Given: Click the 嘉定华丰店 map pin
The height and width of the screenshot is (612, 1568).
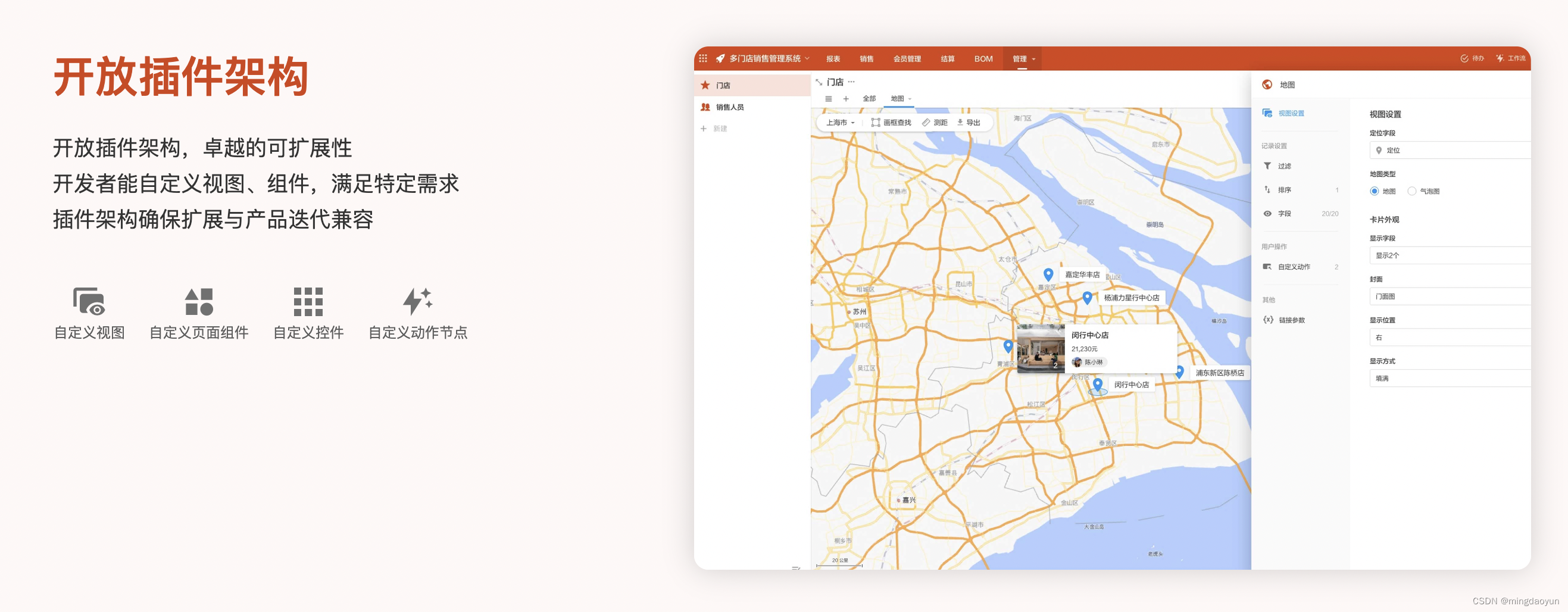Looking at the screenshot, I should click(1048, 274).
